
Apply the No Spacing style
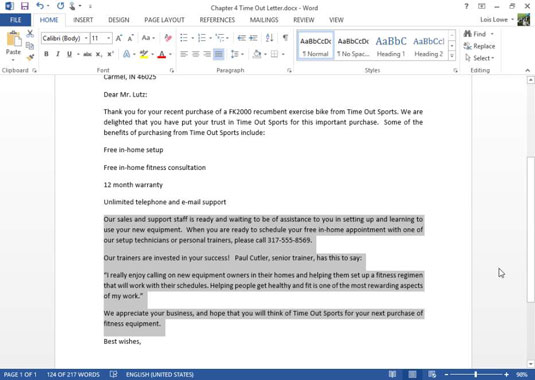point(353,46)
